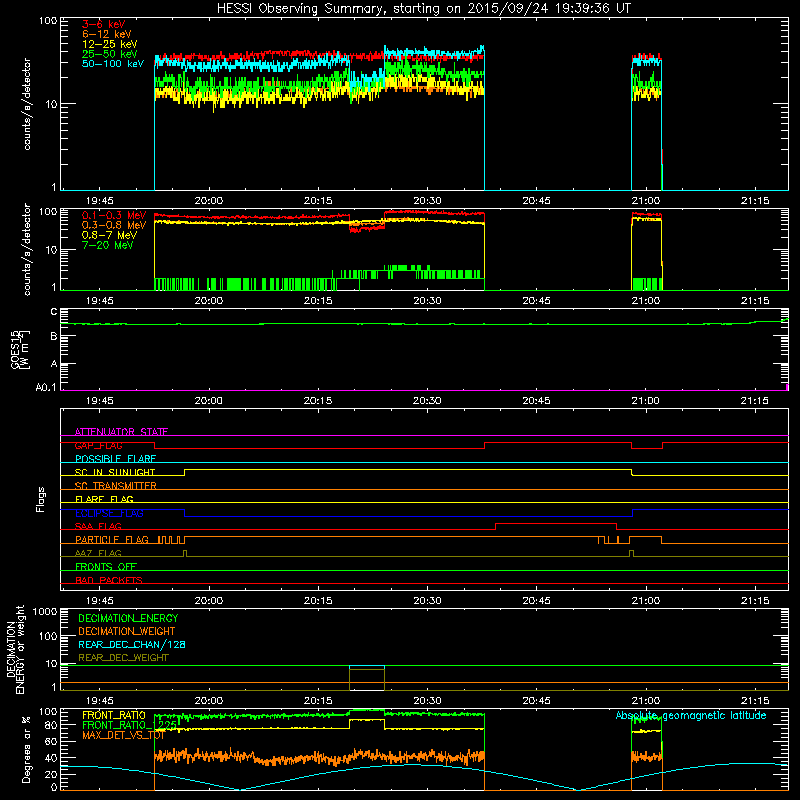Click the 21:00 tick under the Flags panel

[x=645, y=601]
